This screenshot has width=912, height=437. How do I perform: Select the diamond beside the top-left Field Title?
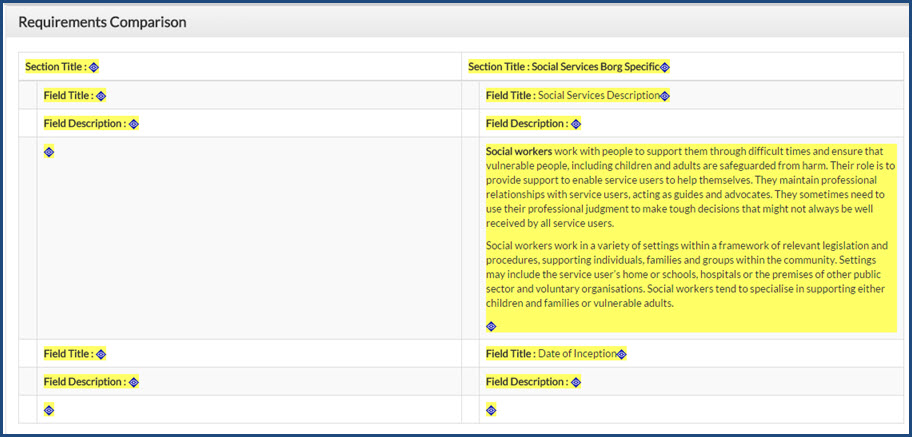point(101,96)
